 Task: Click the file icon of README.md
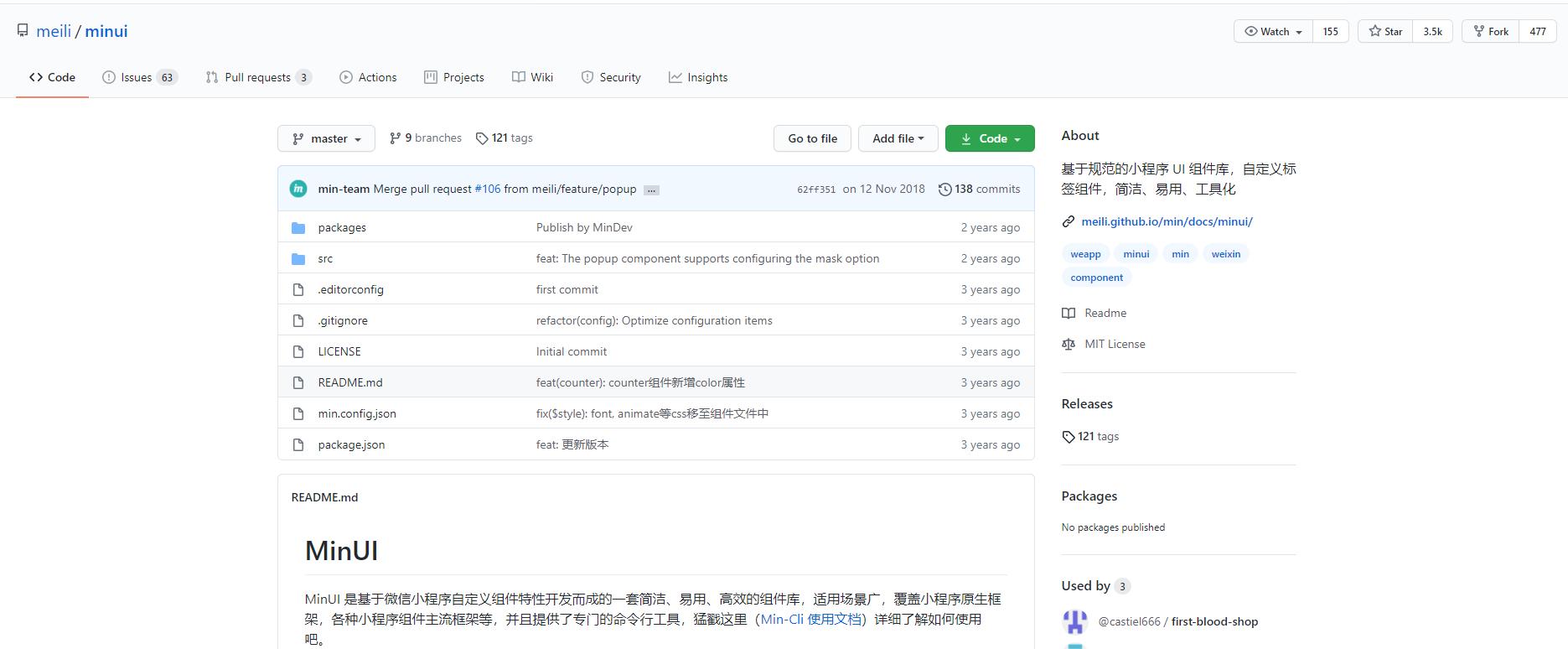[298, 382]
